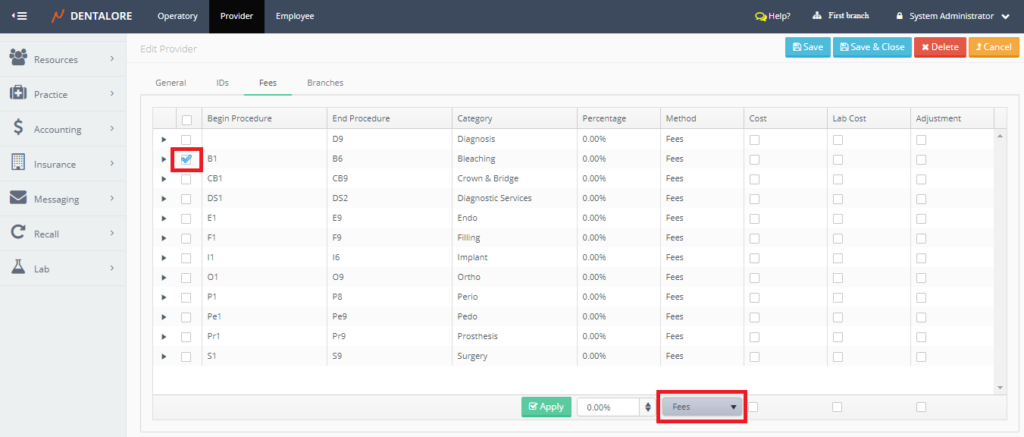This screenshot has width=1024, height=437.
Task: Click the Messaging envelope icon
Action: point(18,198)
